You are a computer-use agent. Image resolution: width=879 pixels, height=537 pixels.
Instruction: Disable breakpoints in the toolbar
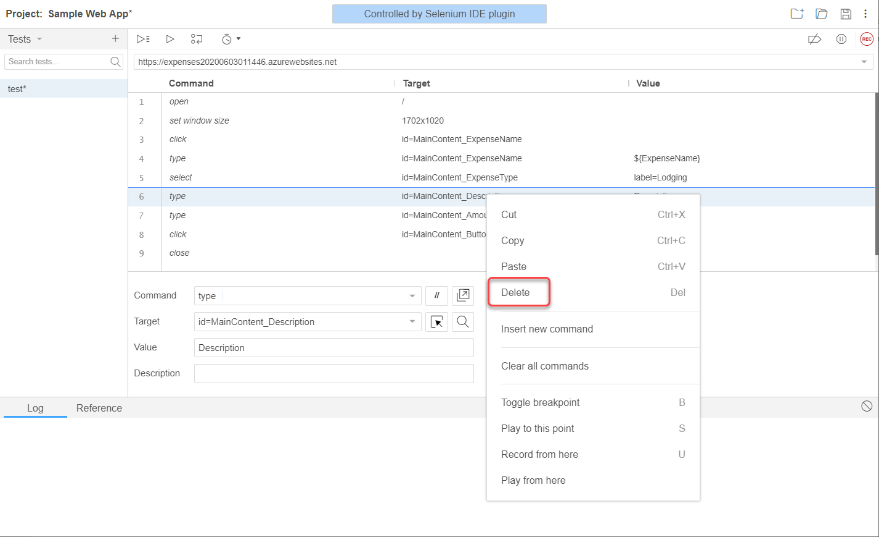click(815, 39)
